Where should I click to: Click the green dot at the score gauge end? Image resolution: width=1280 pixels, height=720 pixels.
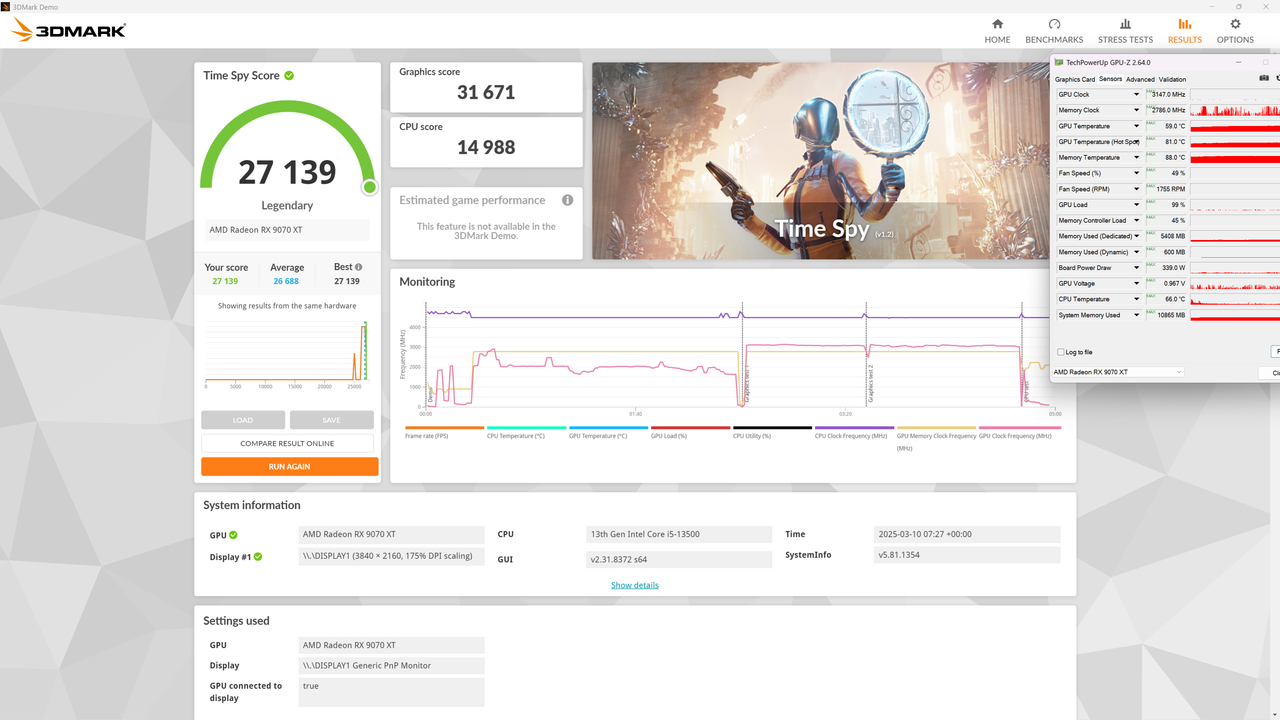click(x=369, y=187)
